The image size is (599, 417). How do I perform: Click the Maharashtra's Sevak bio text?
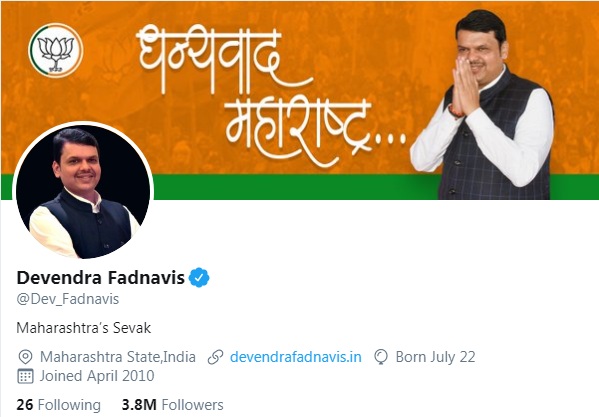pos(84,328)
